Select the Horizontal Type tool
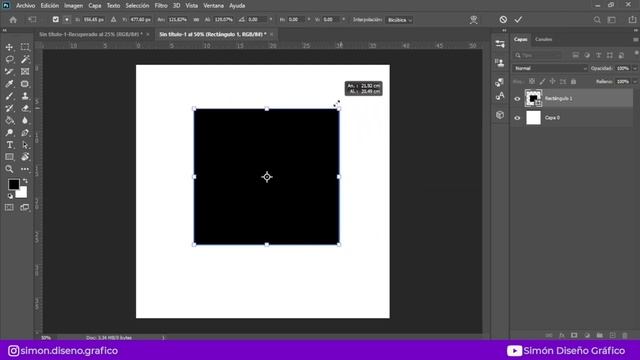Image resolution: width=640 pixels, height=360 pixels. (x=9, y=145)
